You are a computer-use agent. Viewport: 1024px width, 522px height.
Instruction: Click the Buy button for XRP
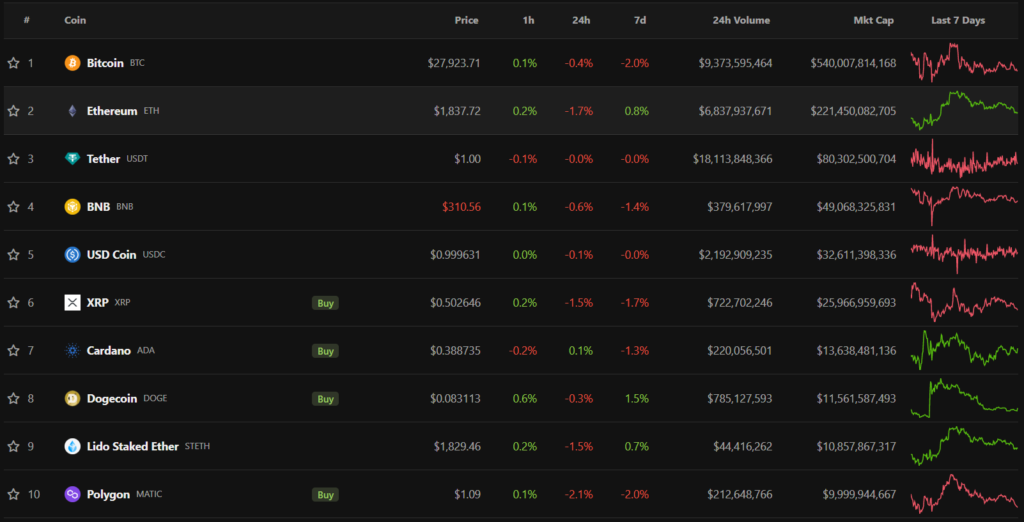pos(325,302)
